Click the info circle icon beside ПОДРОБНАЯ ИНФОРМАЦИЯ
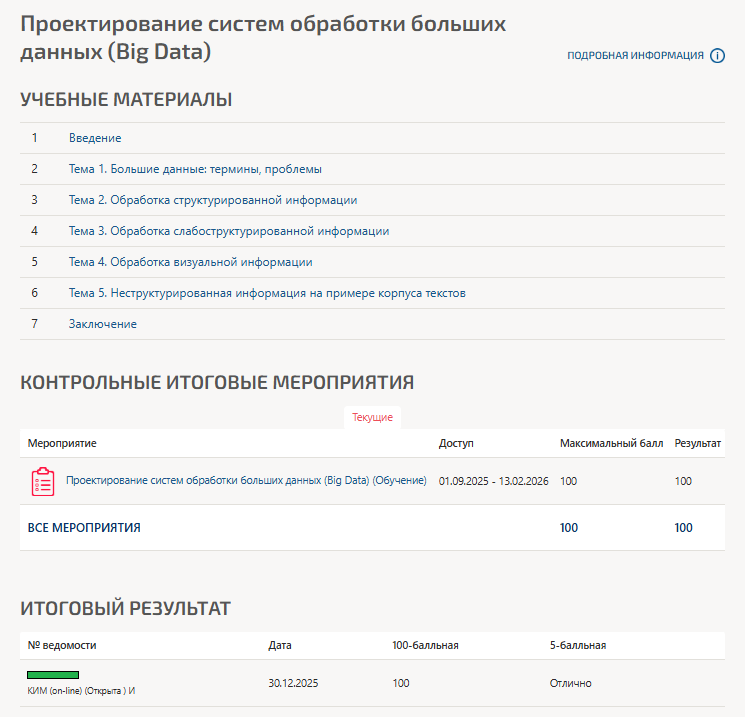 click(x=717, y=56)
